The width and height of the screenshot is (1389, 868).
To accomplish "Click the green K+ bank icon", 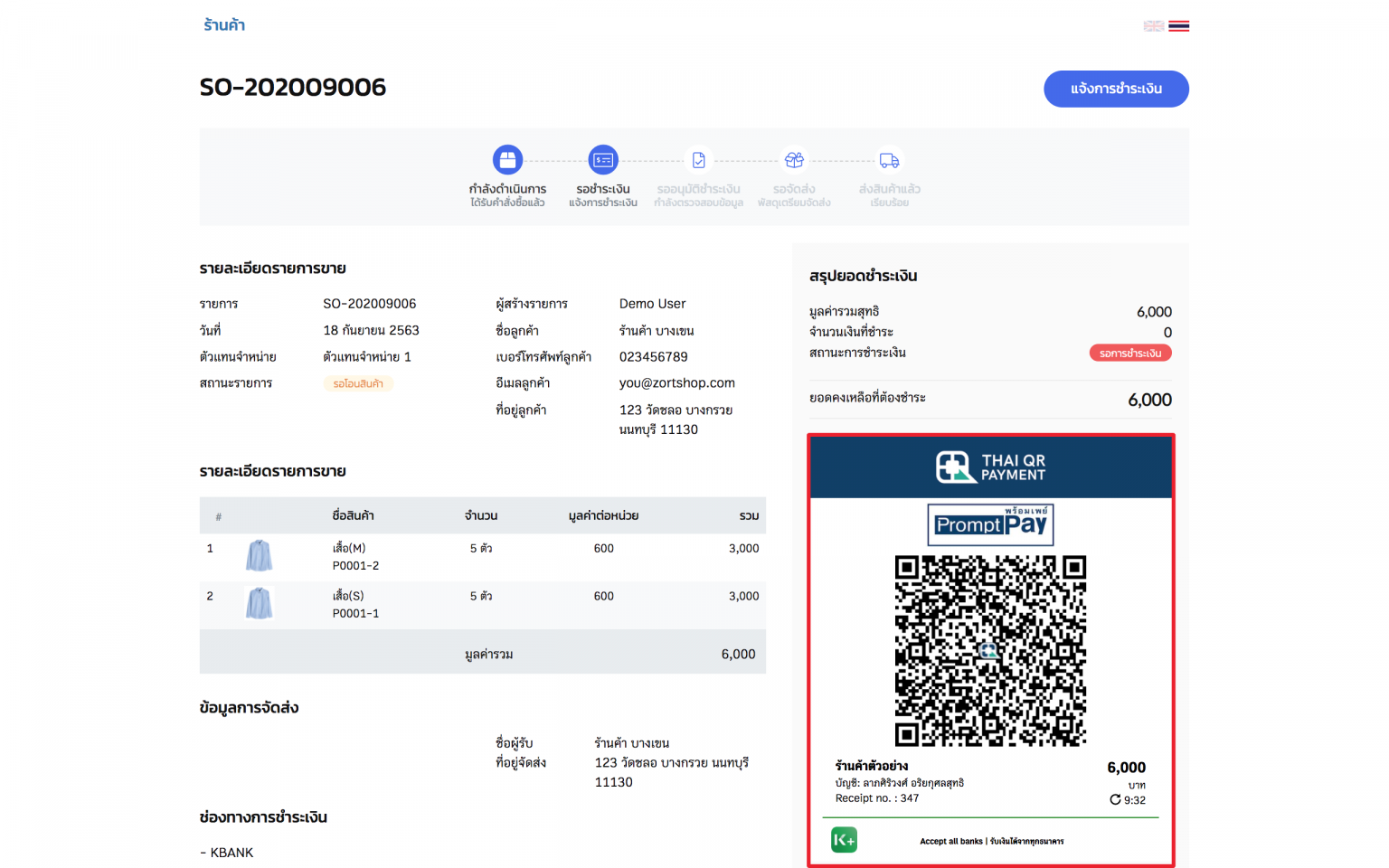I will coord(844,840).
